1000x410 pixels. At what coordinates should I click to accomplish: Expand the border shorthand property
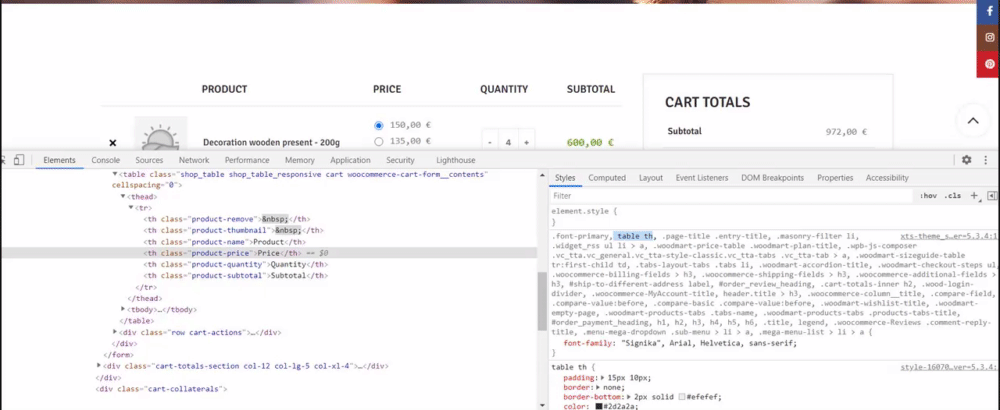(x=599, y=387)
